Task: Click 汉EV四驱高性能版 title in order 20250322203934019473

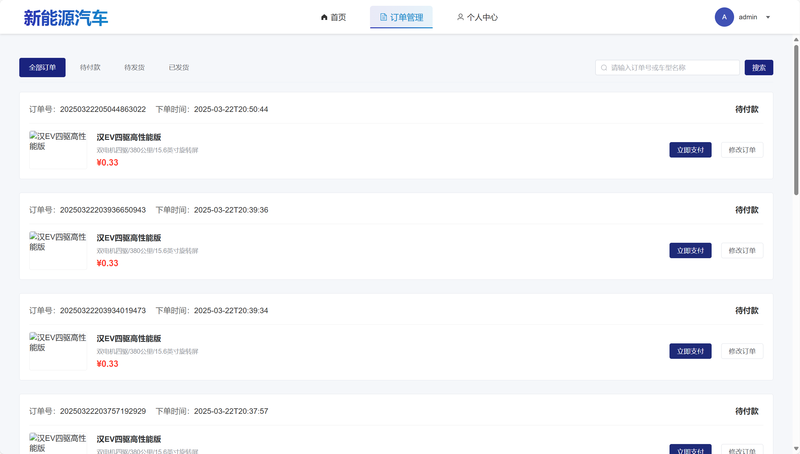Action: pyautogui.click(x=129, y=338)
